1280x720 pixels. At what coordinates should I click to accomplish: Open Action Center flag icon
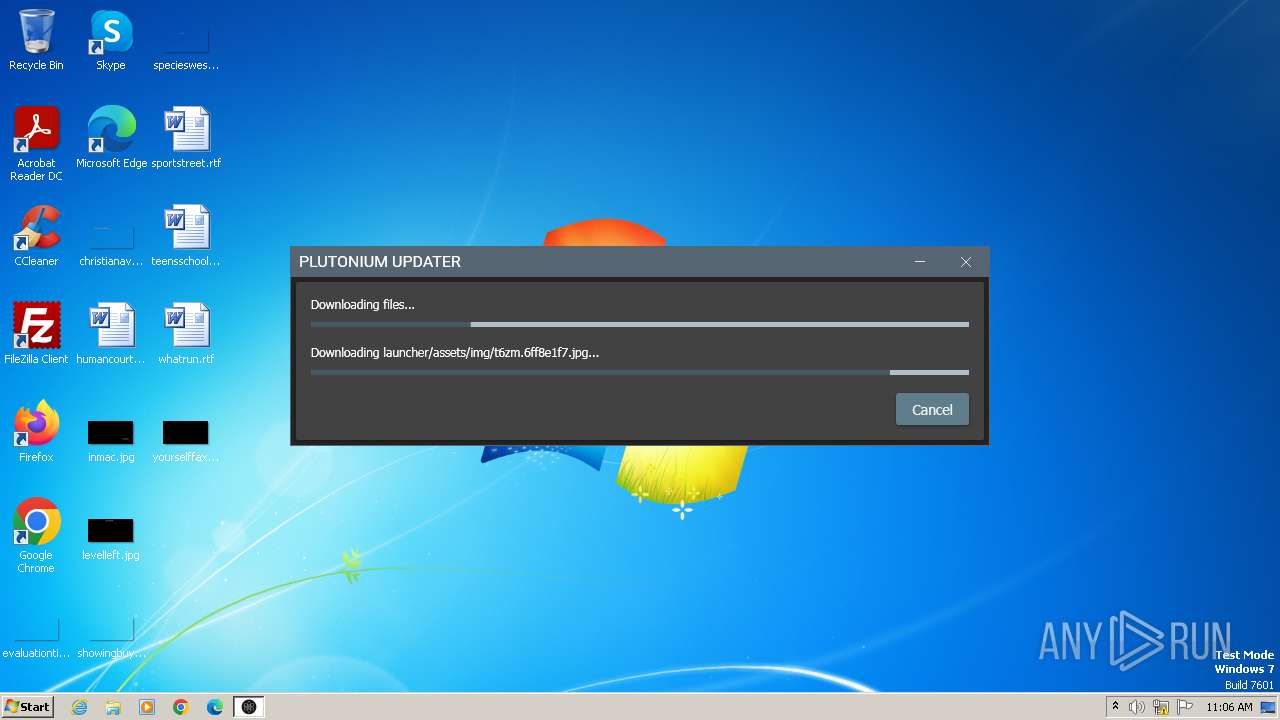pyautogui.click(x=1185, y=707)
